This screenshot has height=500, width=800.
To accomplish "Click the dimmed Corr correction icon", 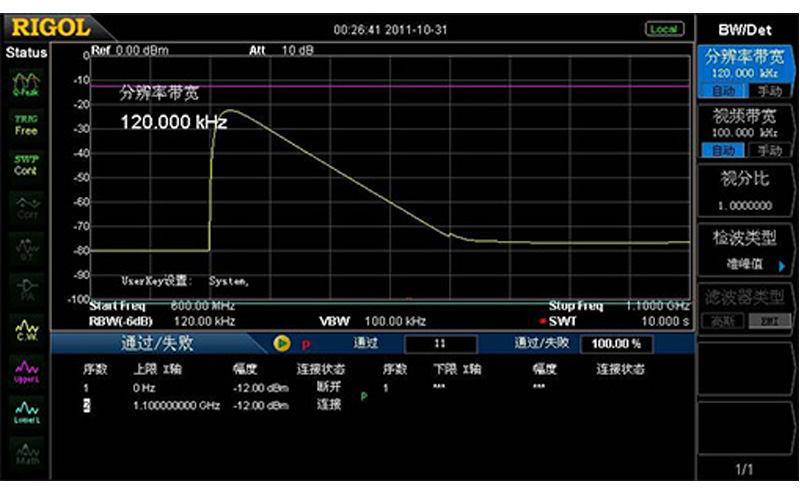I will 25,206.
